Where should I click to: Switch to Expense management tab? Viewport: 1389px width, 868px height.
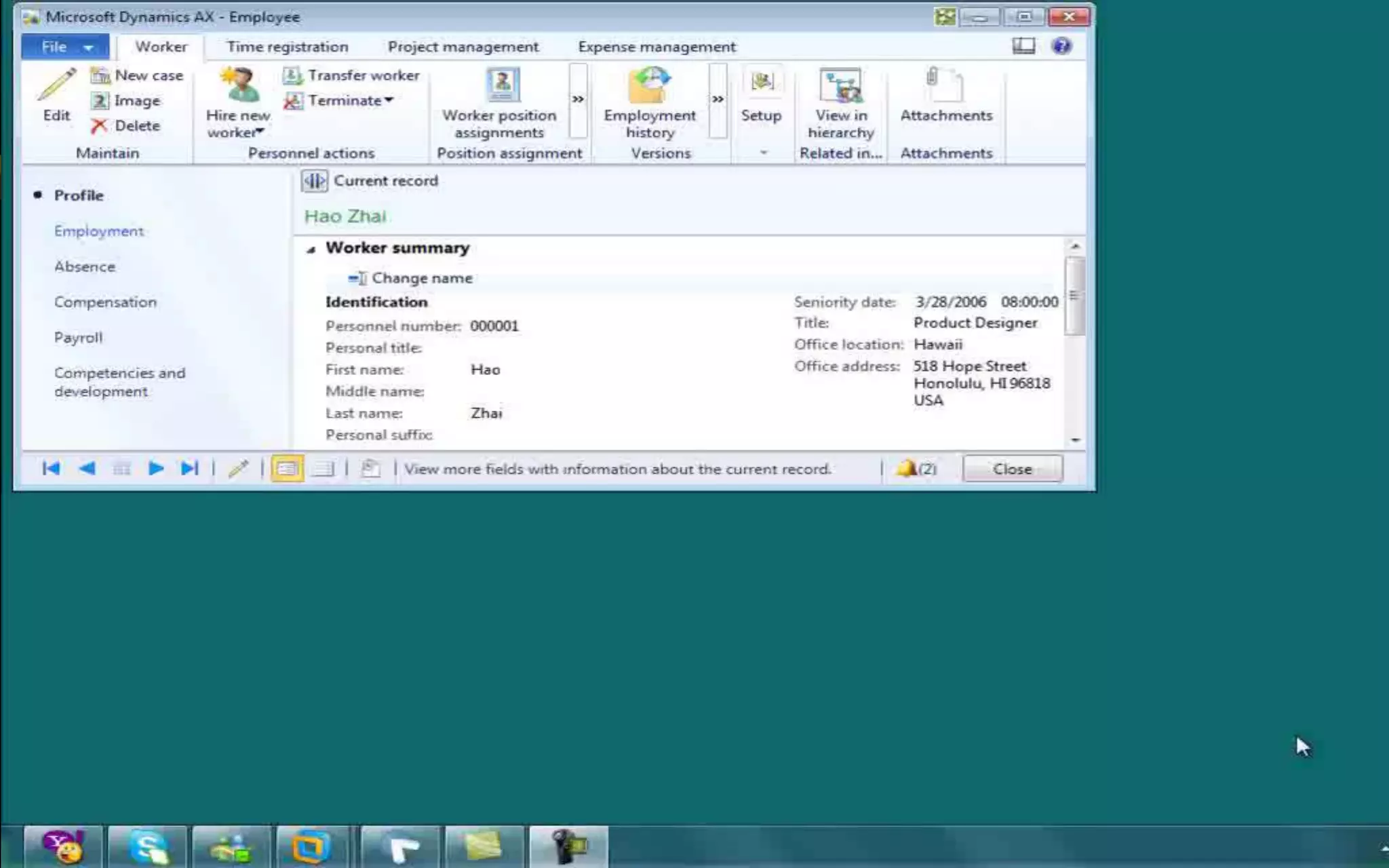coord(657,47)
